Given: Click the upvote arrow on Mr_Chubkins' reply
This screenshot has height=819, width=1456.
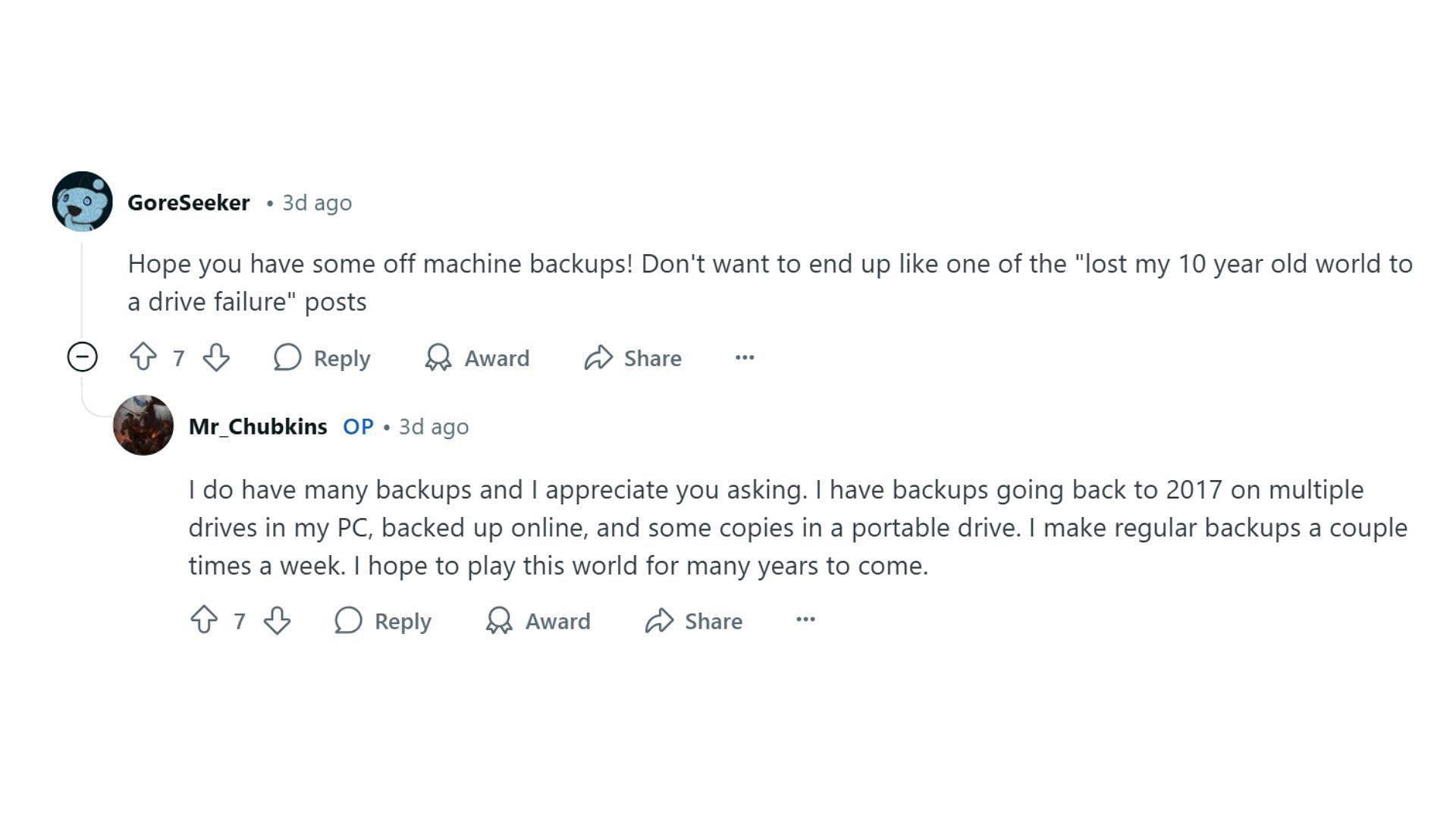Looking at the screenshot, I should pyautogui.click(x=203, y=621).
